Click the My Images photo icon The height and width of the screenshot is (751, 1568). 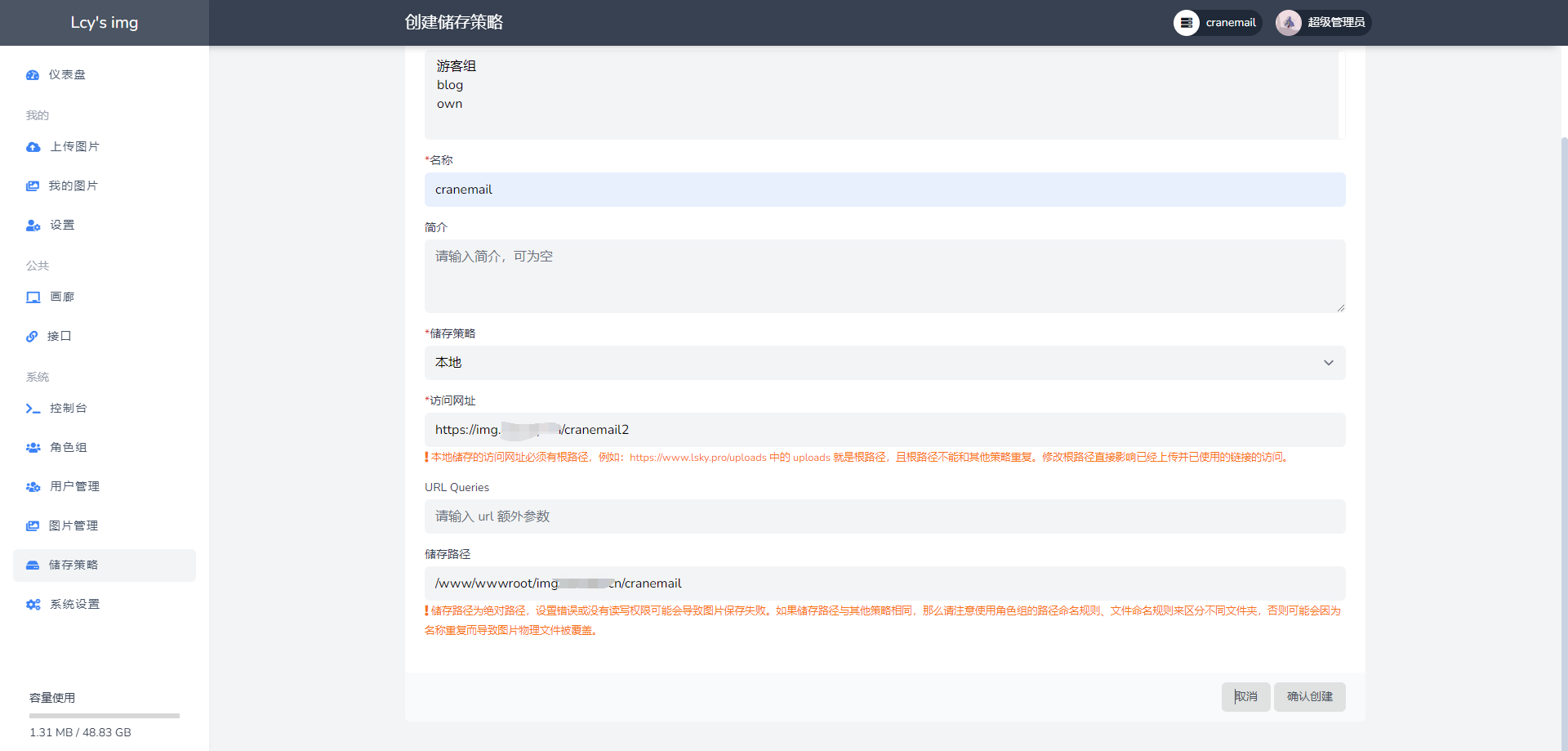tap(33, 186)
